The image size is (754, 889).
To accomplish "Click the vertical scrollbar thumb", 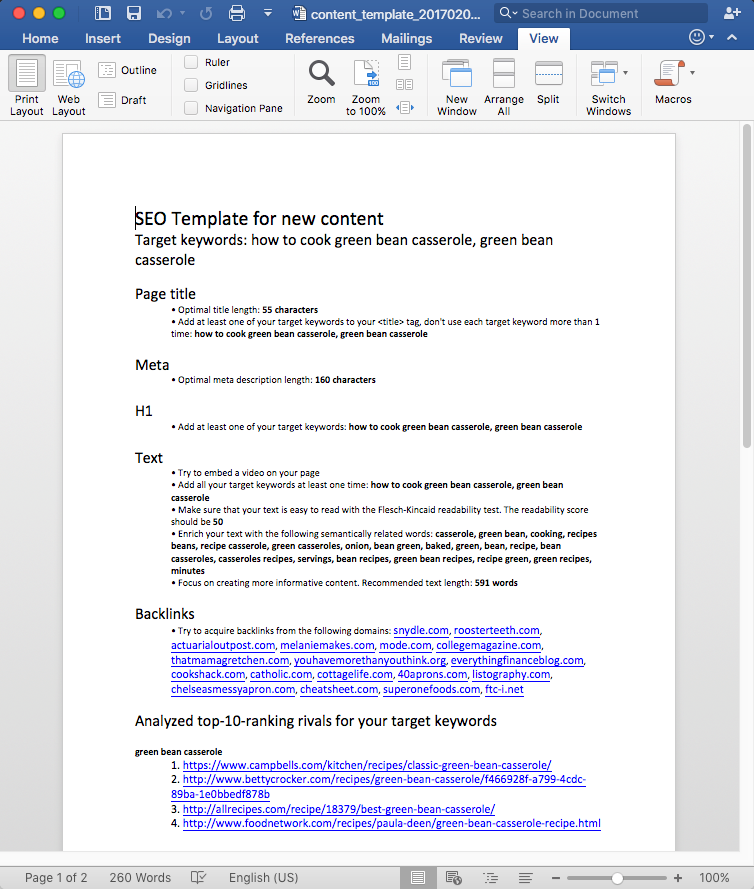I will click(x=747, y=286).
